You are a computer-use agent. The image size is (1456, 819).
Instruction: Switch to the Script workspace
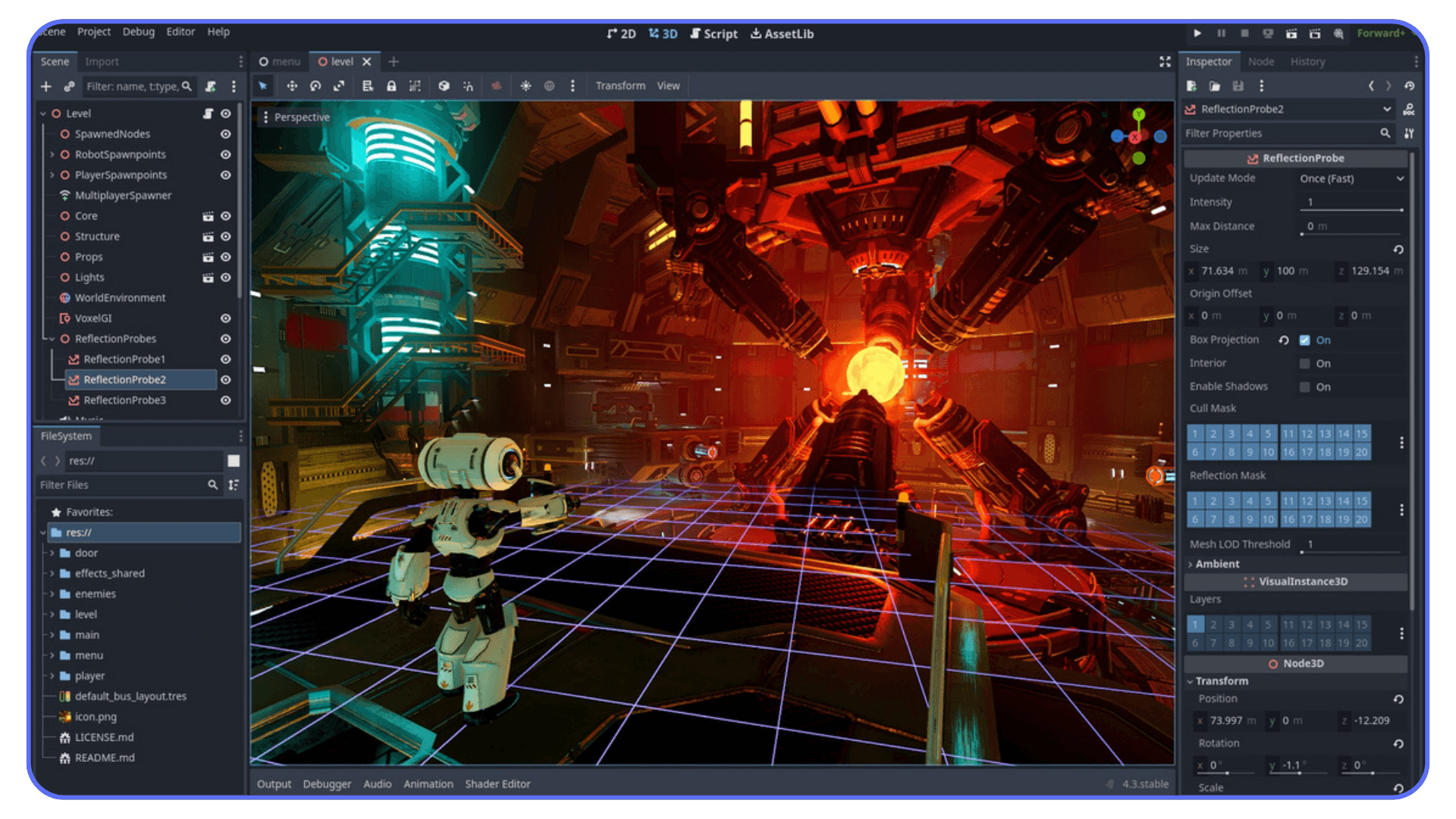[714, 34]
